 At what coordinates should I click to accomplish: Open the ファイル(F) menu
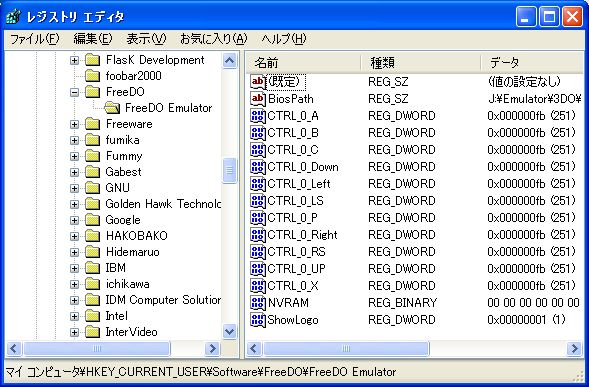[34, 39]
